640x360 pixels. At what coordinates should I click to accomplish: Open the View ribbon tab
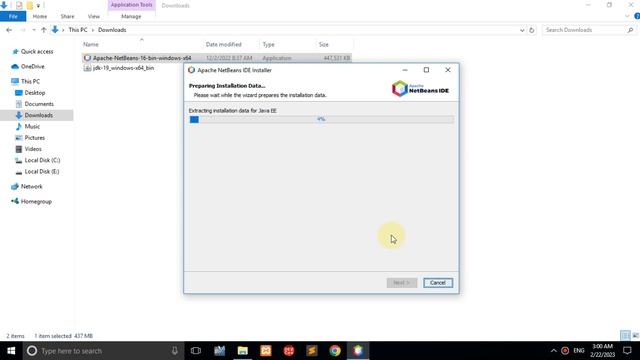(93, 16)
